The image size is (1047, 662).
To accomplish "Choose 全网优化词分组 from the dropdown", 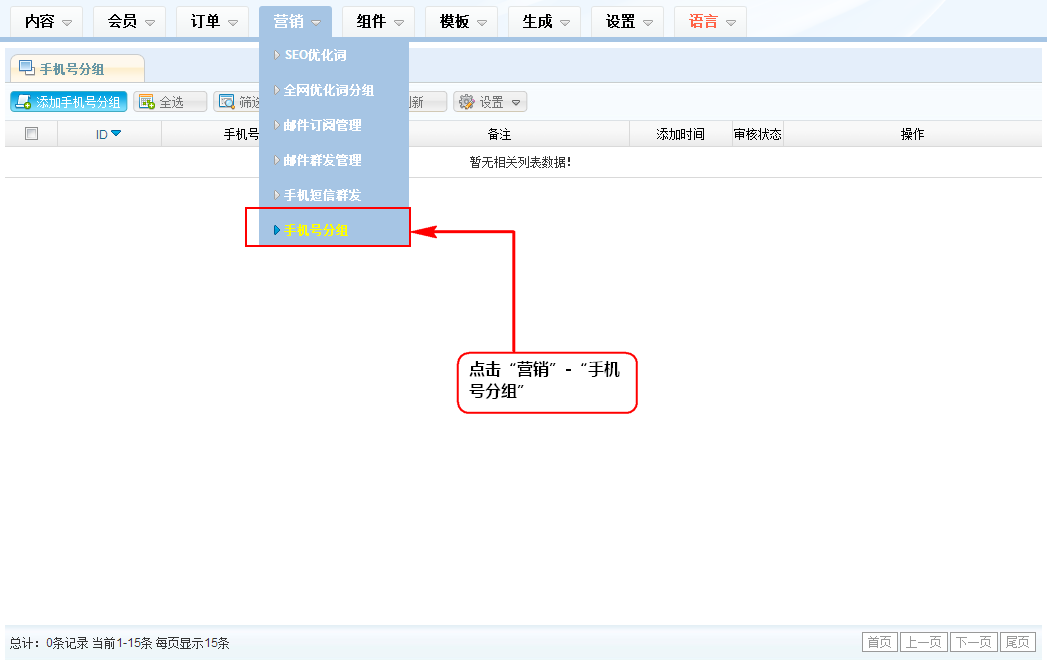I will pos(328,90).
